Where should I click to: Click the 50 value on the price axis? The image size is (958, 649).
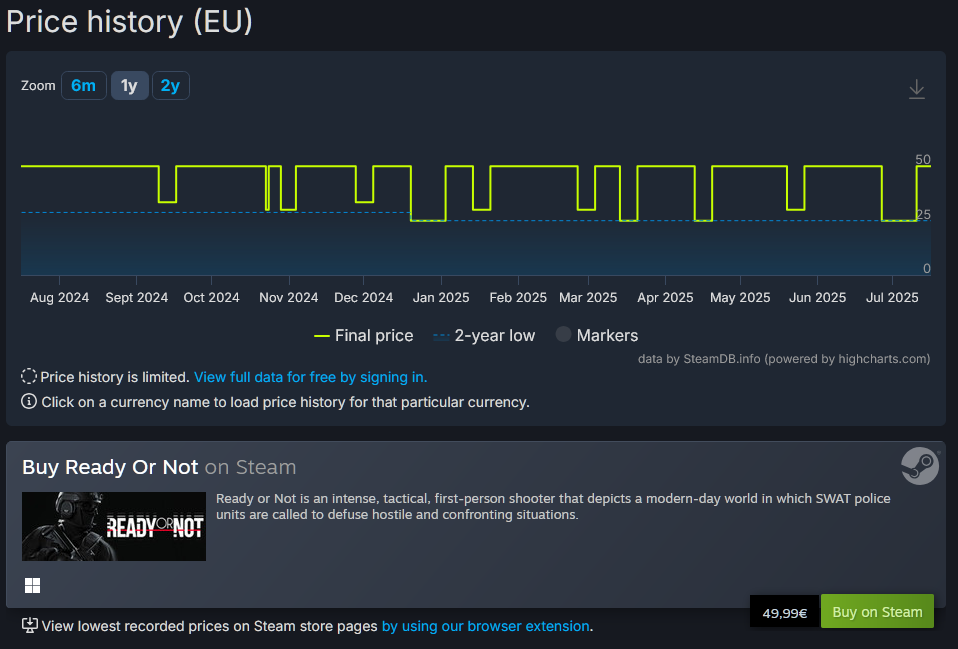click(x=923, y=160)
